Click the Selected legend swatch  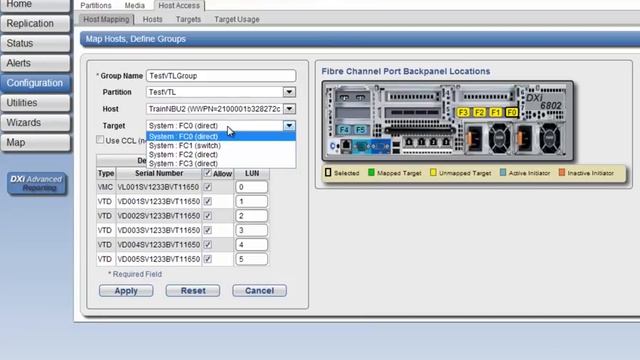328,172
